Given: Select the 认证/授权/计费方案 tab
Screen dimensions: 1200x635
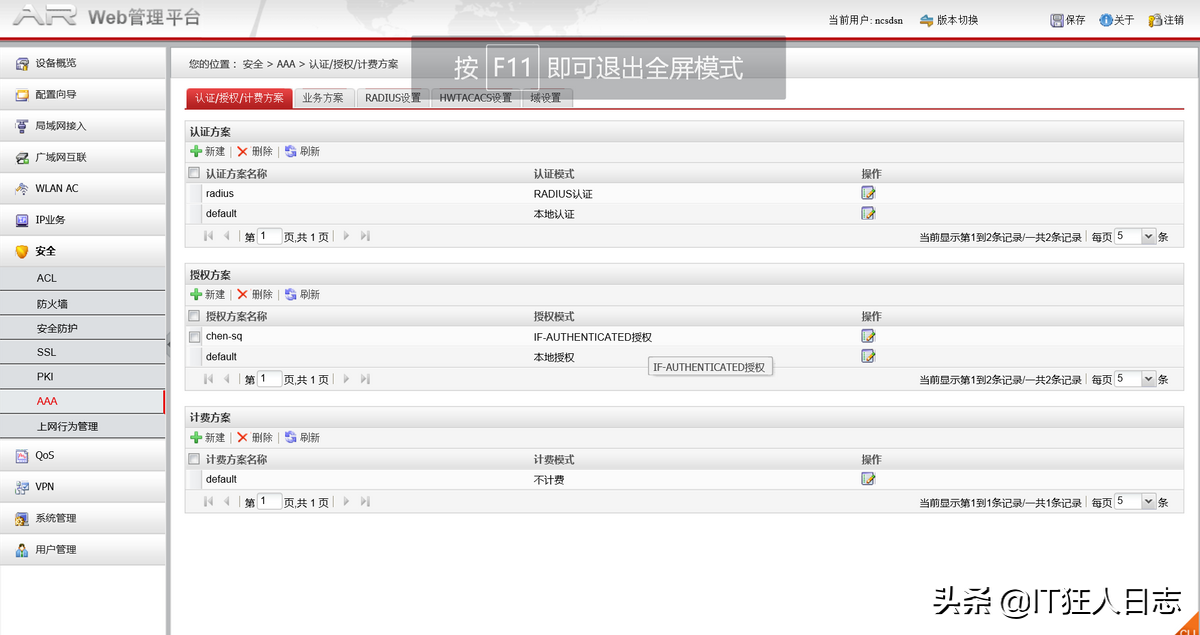Looking at the screenshot, I should point(239,98).
